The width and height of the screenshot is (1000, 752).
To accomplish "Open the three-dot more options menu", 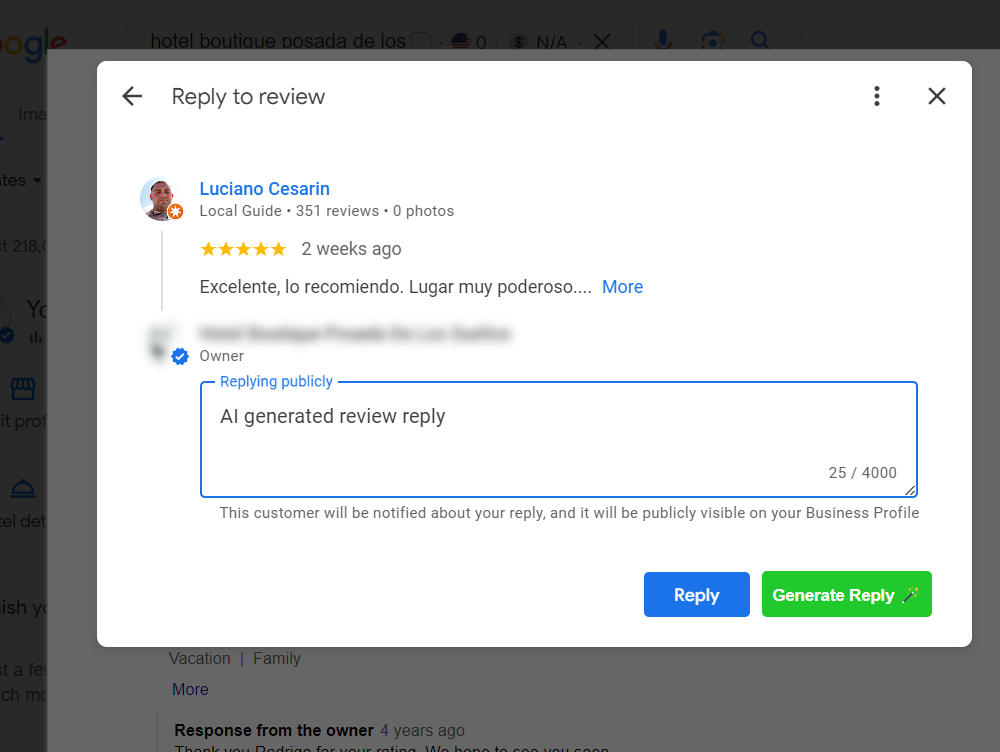I will tap(877, 96).
